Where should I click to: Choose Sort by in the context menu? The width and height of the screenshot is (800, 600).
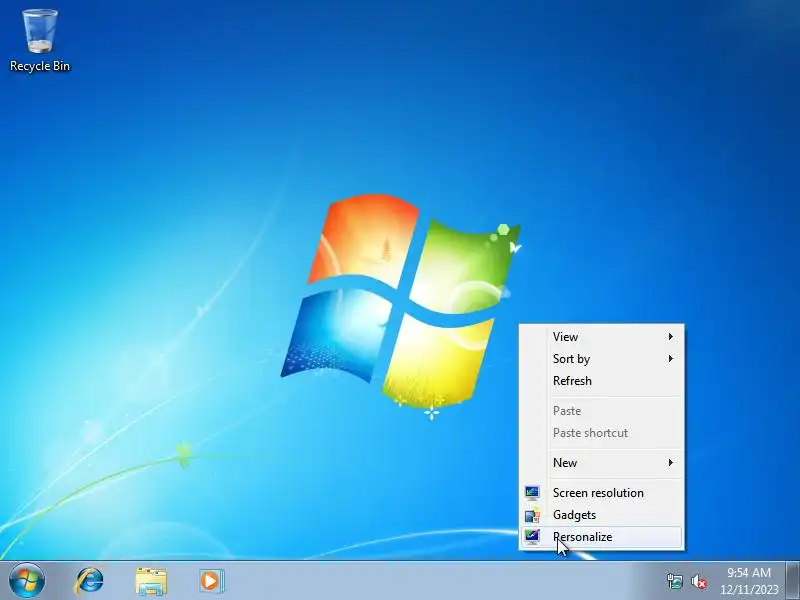(x=602, y=359)
